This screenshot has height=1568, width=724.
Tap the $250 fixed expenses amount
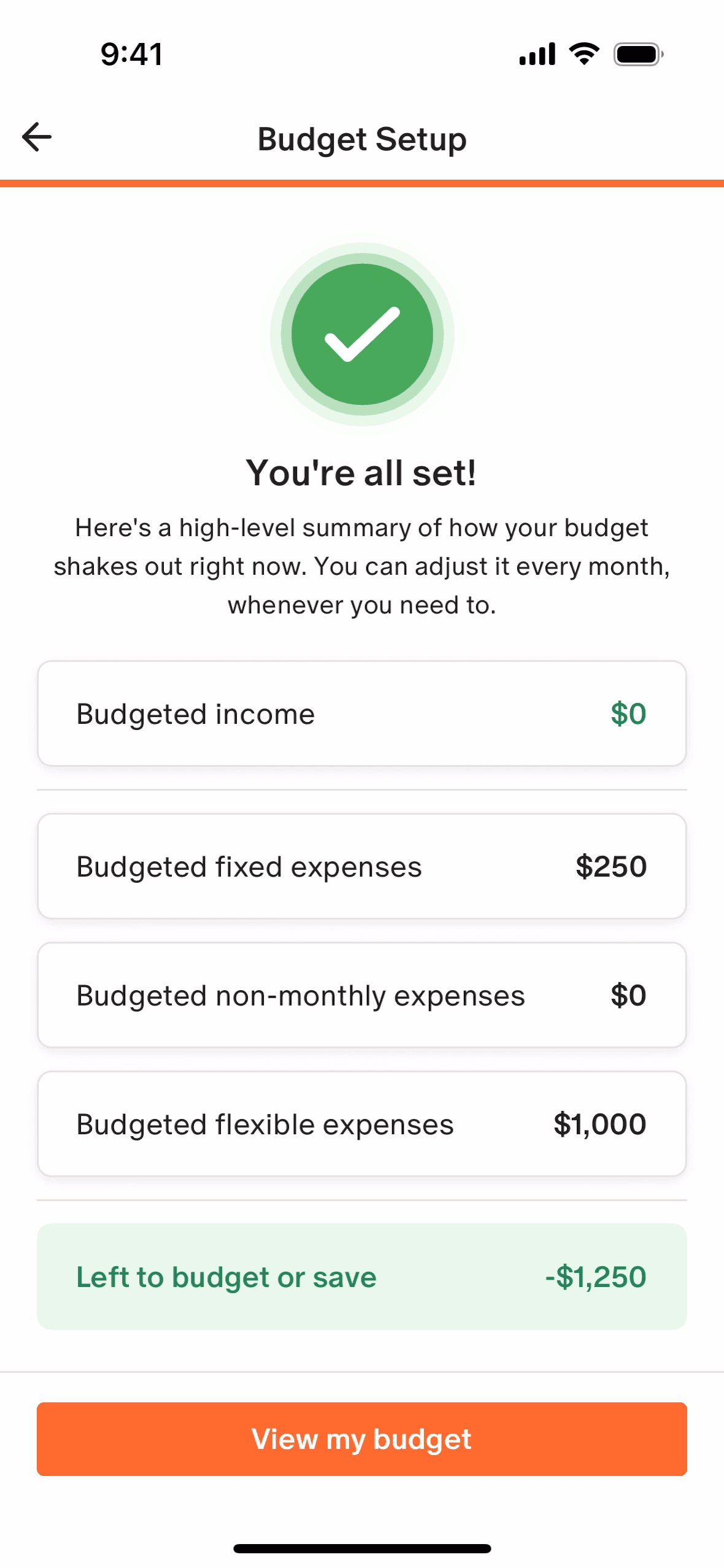tap(611, 866)
